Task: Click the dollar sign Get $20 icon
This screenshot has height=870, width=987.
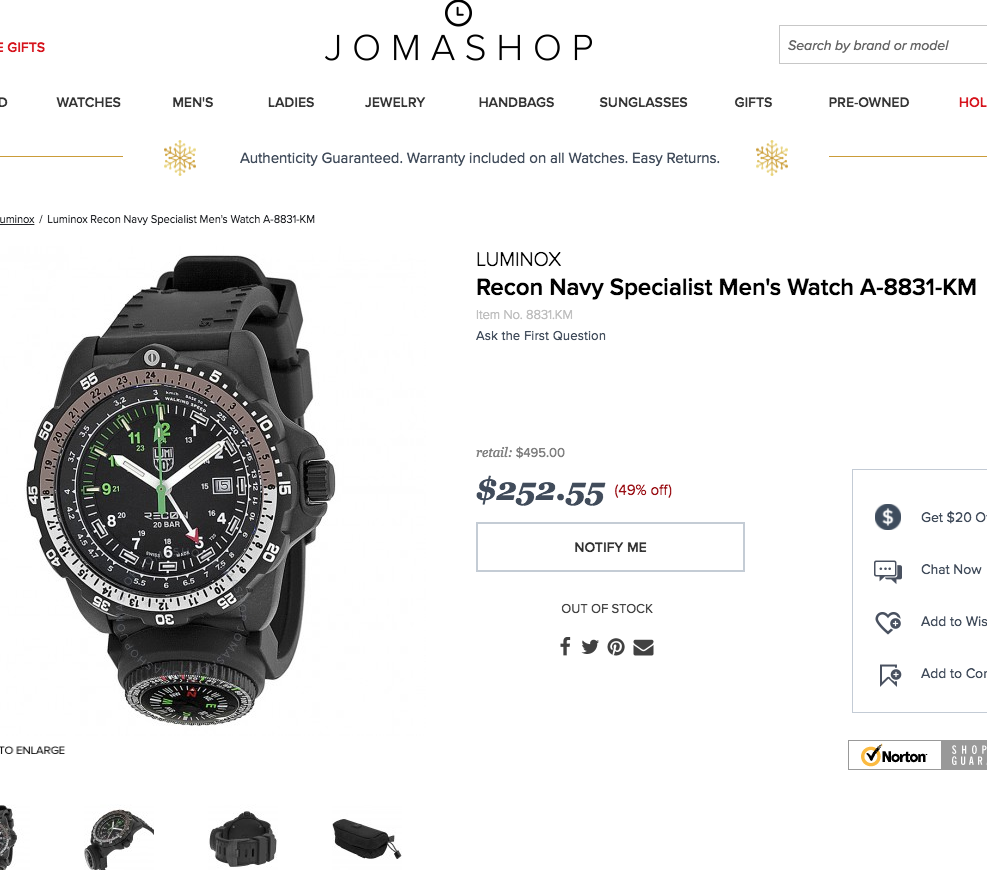Action: (888, 517)
